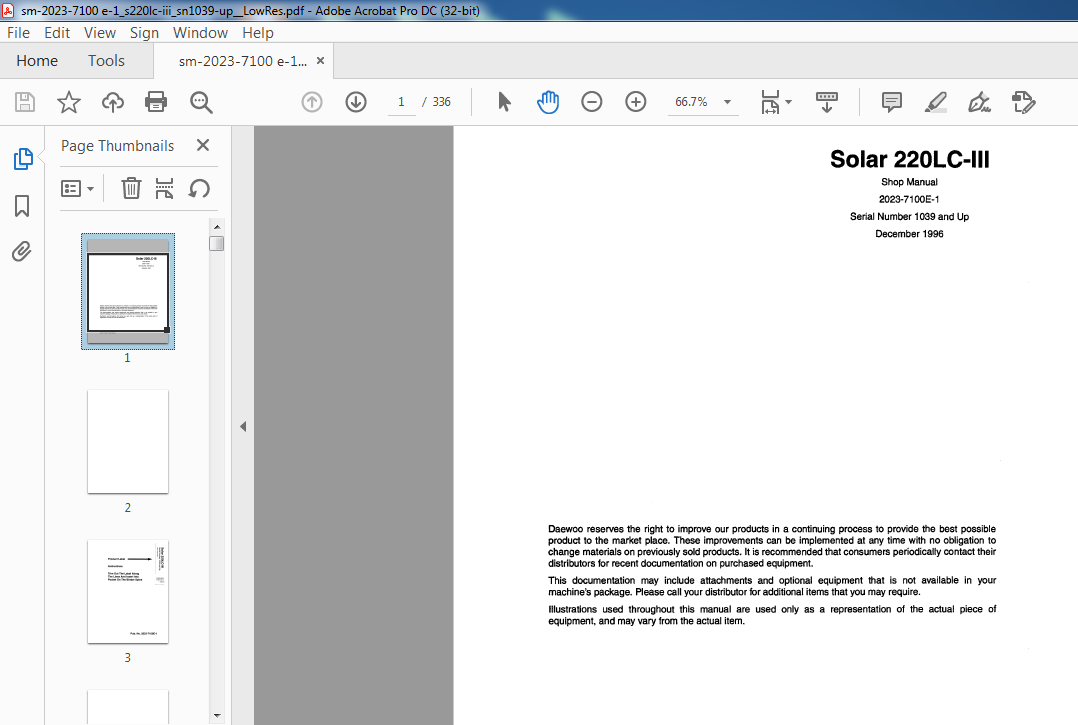Open the View menu

(x=100, y=32)
